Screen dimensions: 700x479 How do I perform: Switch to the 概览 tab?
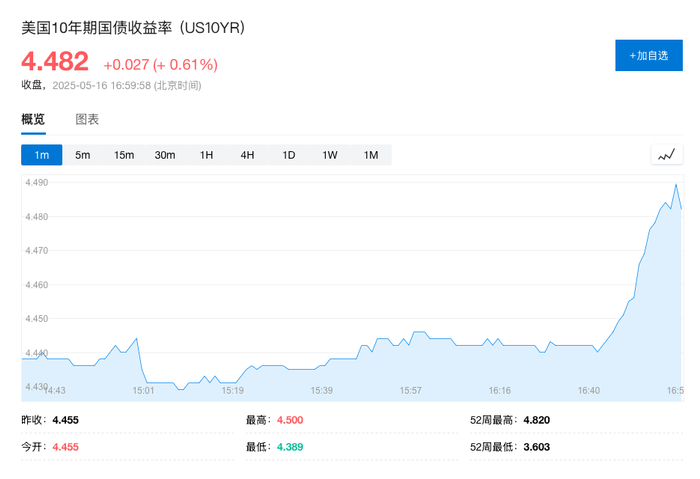click(33, 120)
